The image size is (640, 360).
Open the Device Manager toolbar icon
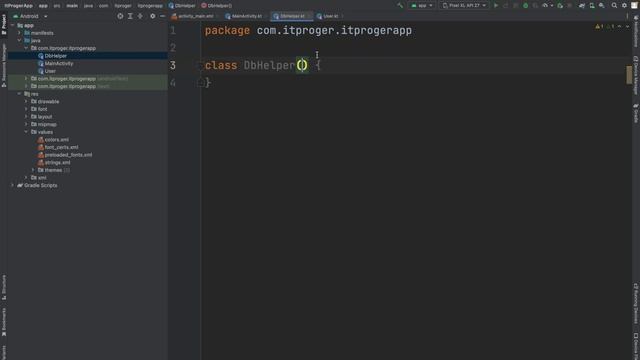click(x=592, y=6)
